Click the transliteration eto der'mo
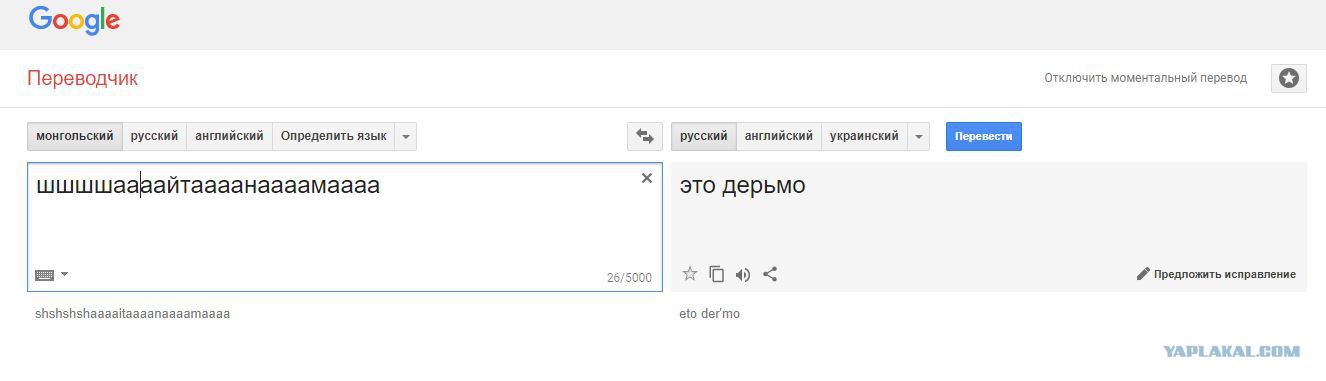 pos(710,314)
